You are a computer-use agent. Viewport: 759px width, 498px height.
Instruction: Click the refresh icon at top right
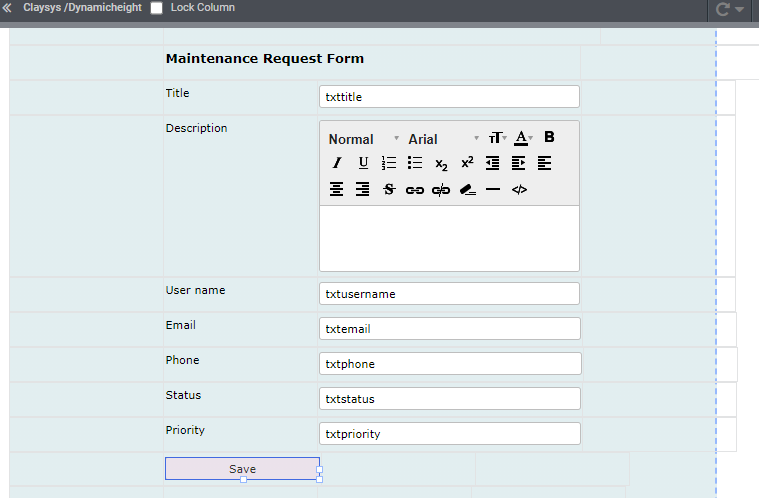pyautogui.click(x=722, y=9)
